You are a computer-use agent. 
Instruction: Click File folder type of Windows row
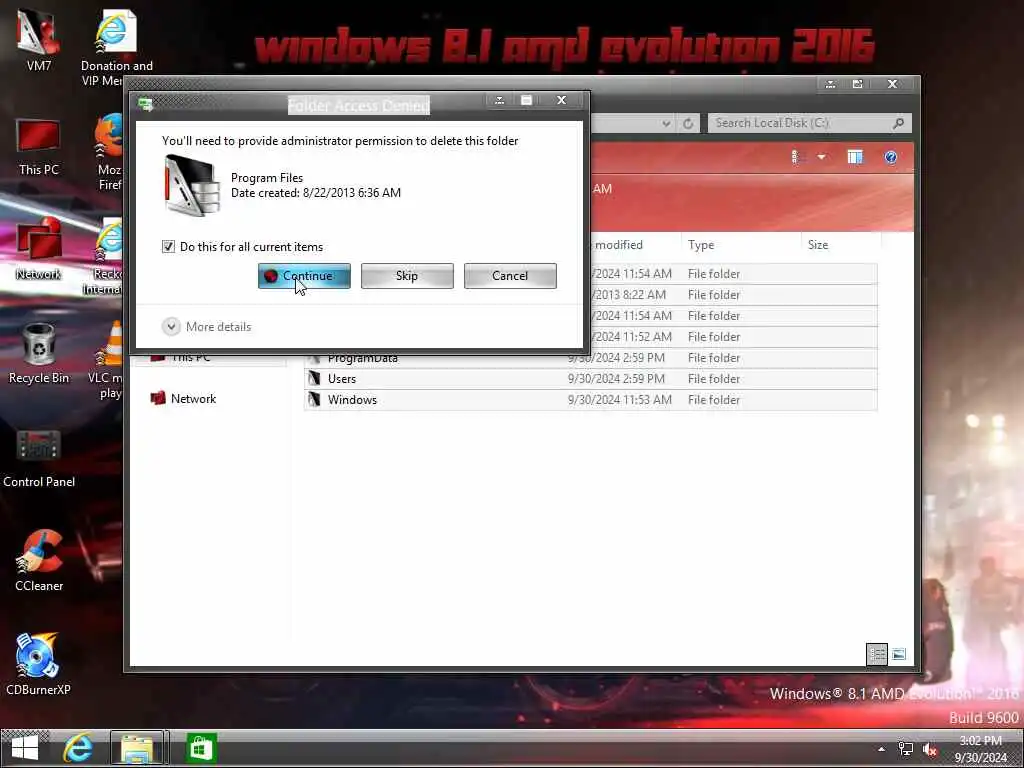(714, 400)
